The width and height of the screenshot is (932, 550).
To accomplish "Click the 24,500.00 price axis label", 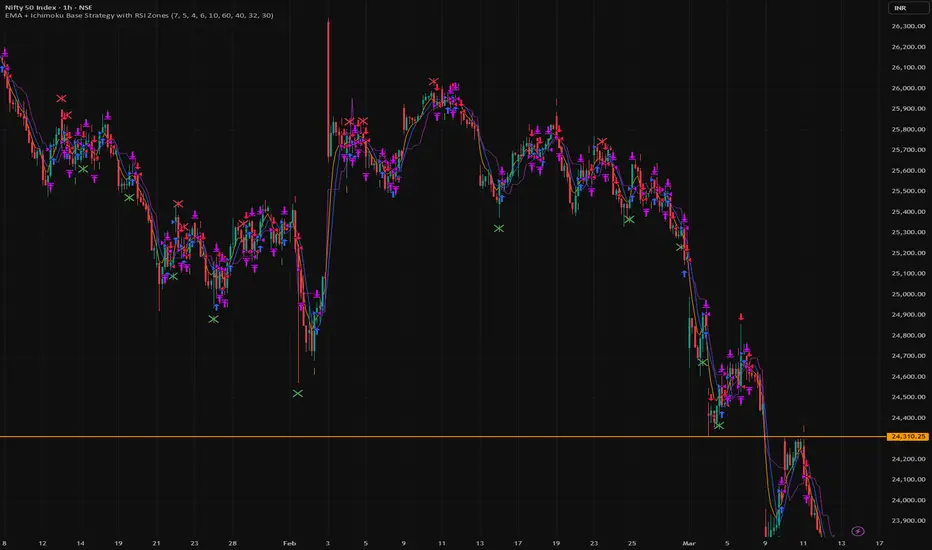I will point(908,397).
